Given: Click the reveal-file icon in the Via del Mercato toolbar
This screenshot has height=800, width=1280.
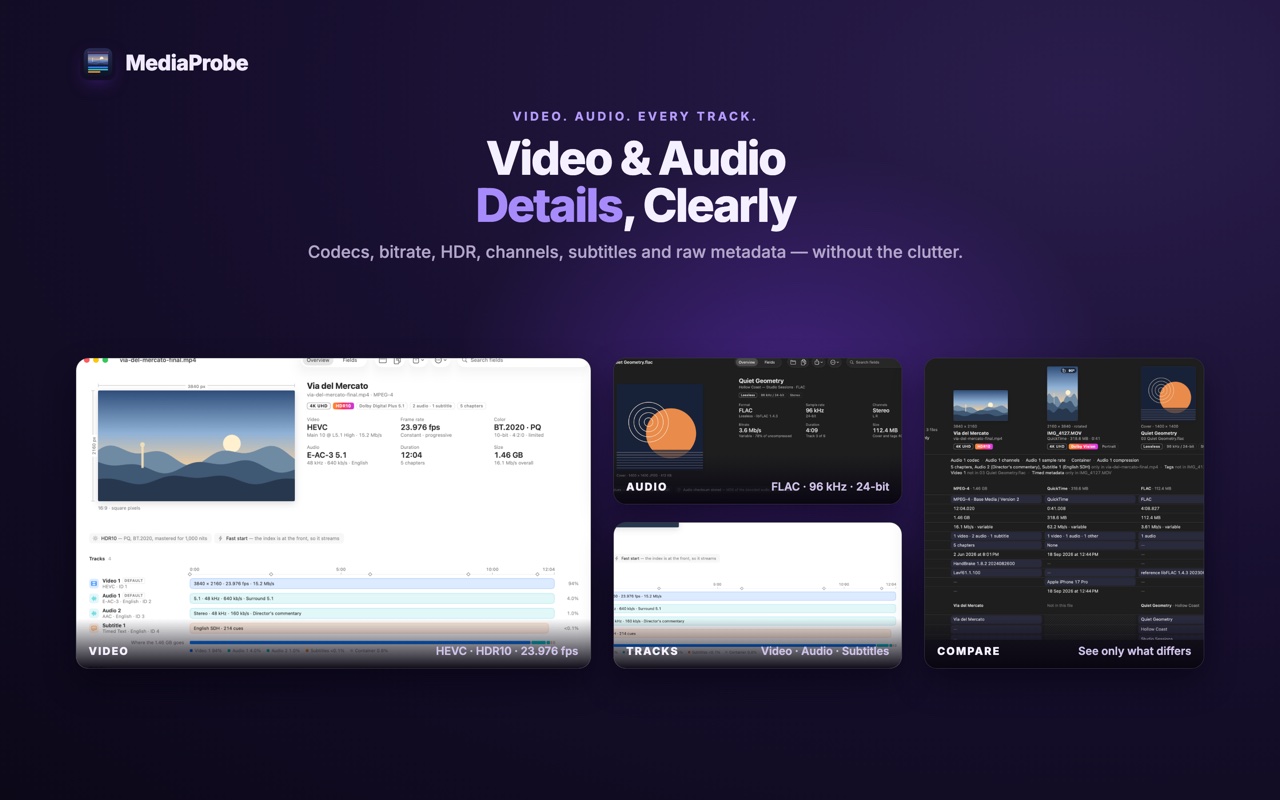Looking at the screenshot, I should tap(383, 360).
